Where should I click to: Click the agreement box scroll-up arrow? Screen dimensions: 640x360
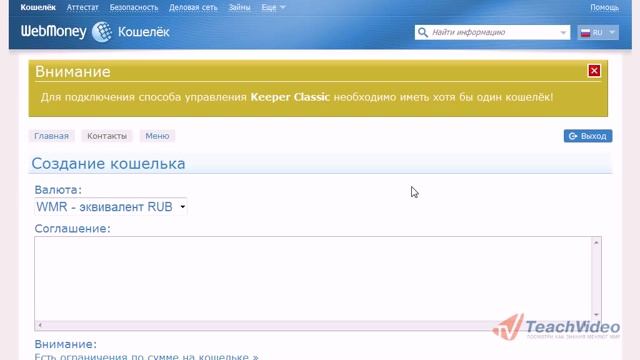pyautogui.click(x=596, y=242)
